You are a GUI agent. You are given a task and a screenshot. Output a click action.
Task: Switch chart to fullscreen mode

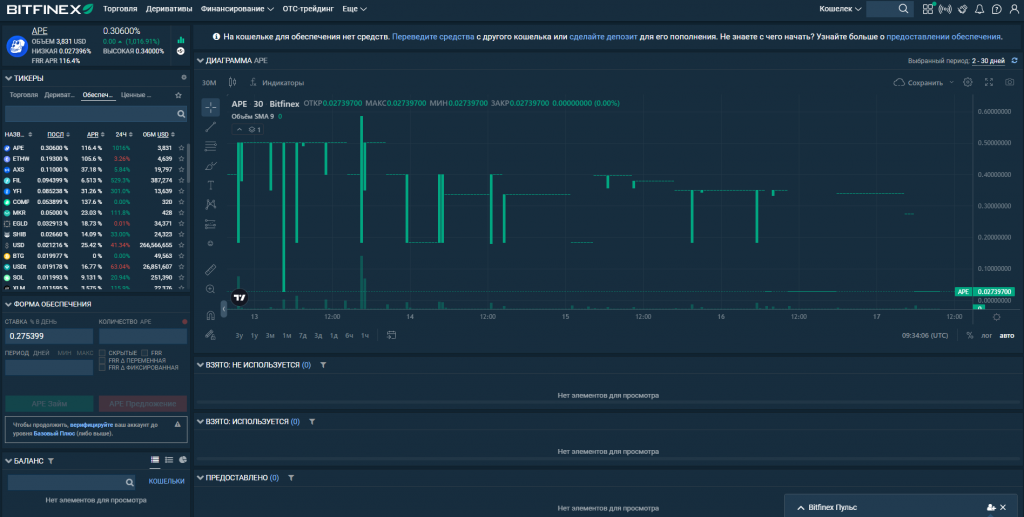[x=989, y=82]
